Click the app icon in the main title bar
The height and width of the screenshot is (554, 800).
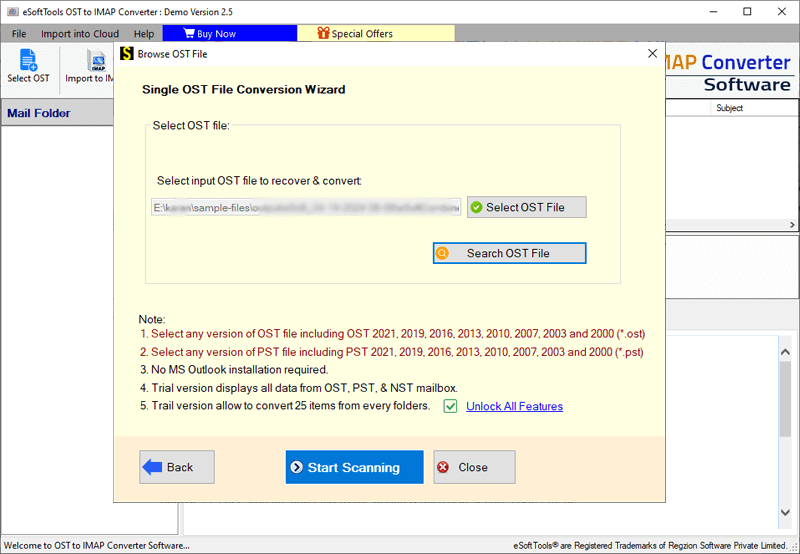tap(12, 11)
